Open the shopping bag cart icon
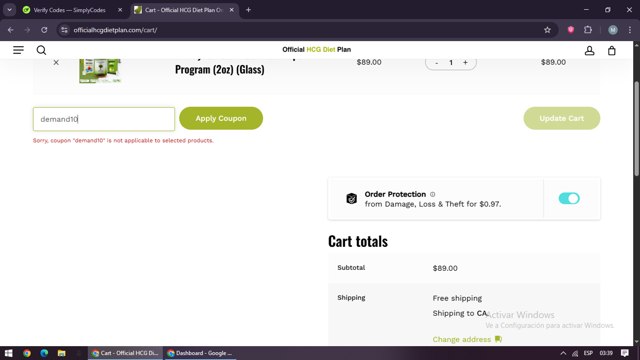The width and height of the screenshot is (640, 360). [611, 50]
